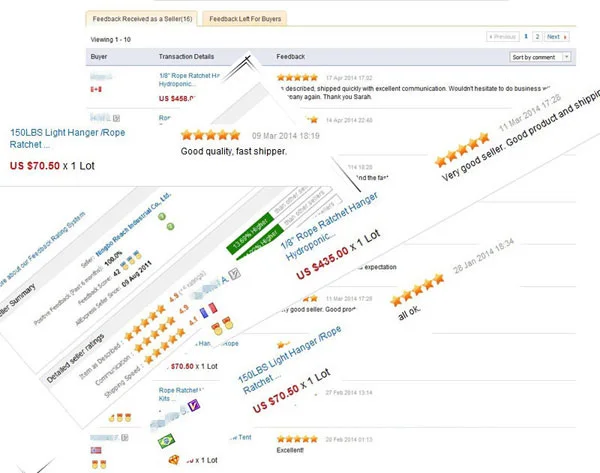
Task: Click the 27 Feb 2014 13:14 date
Action: point(349,393)
